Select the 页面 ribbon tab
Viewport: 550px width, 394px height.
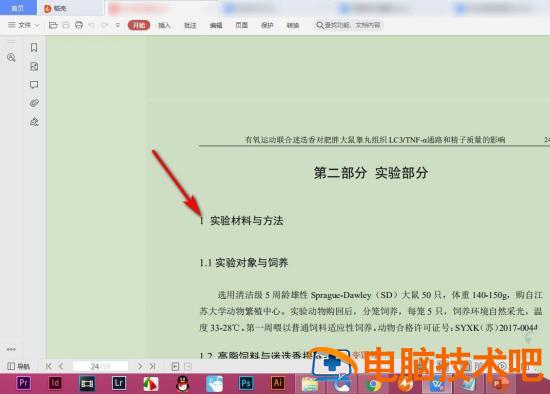242,25
